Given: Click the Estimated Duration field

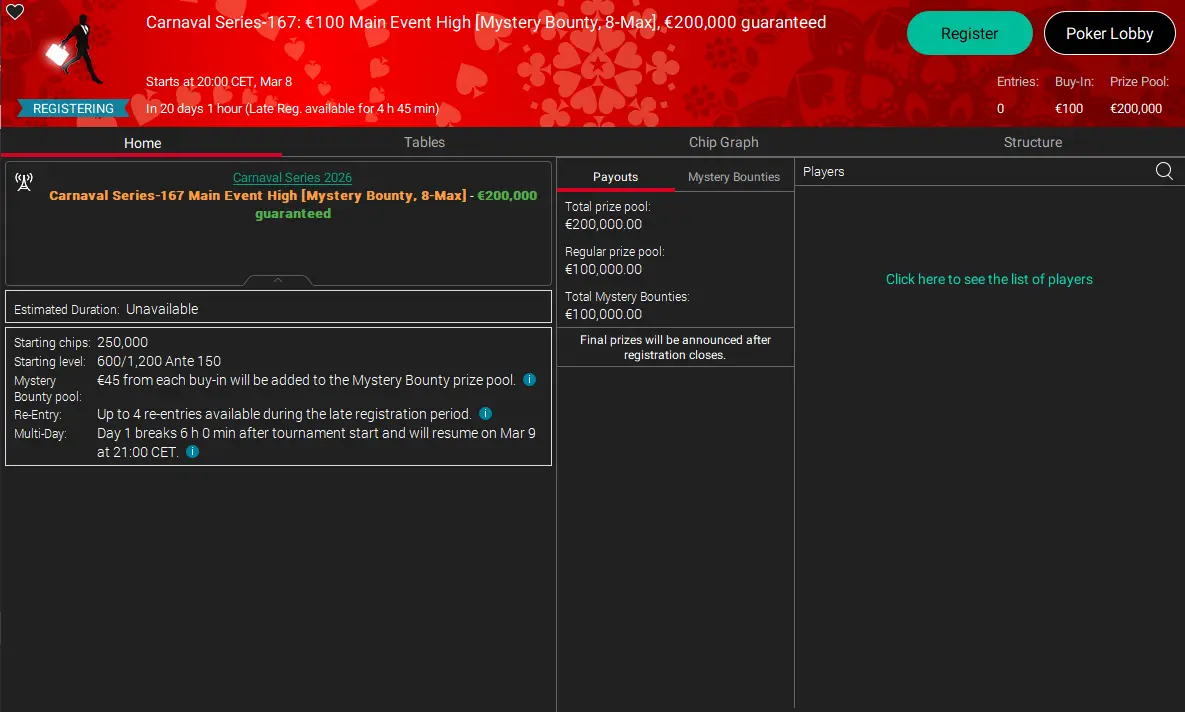Looking at the screenshot, I should click(278, 309).
